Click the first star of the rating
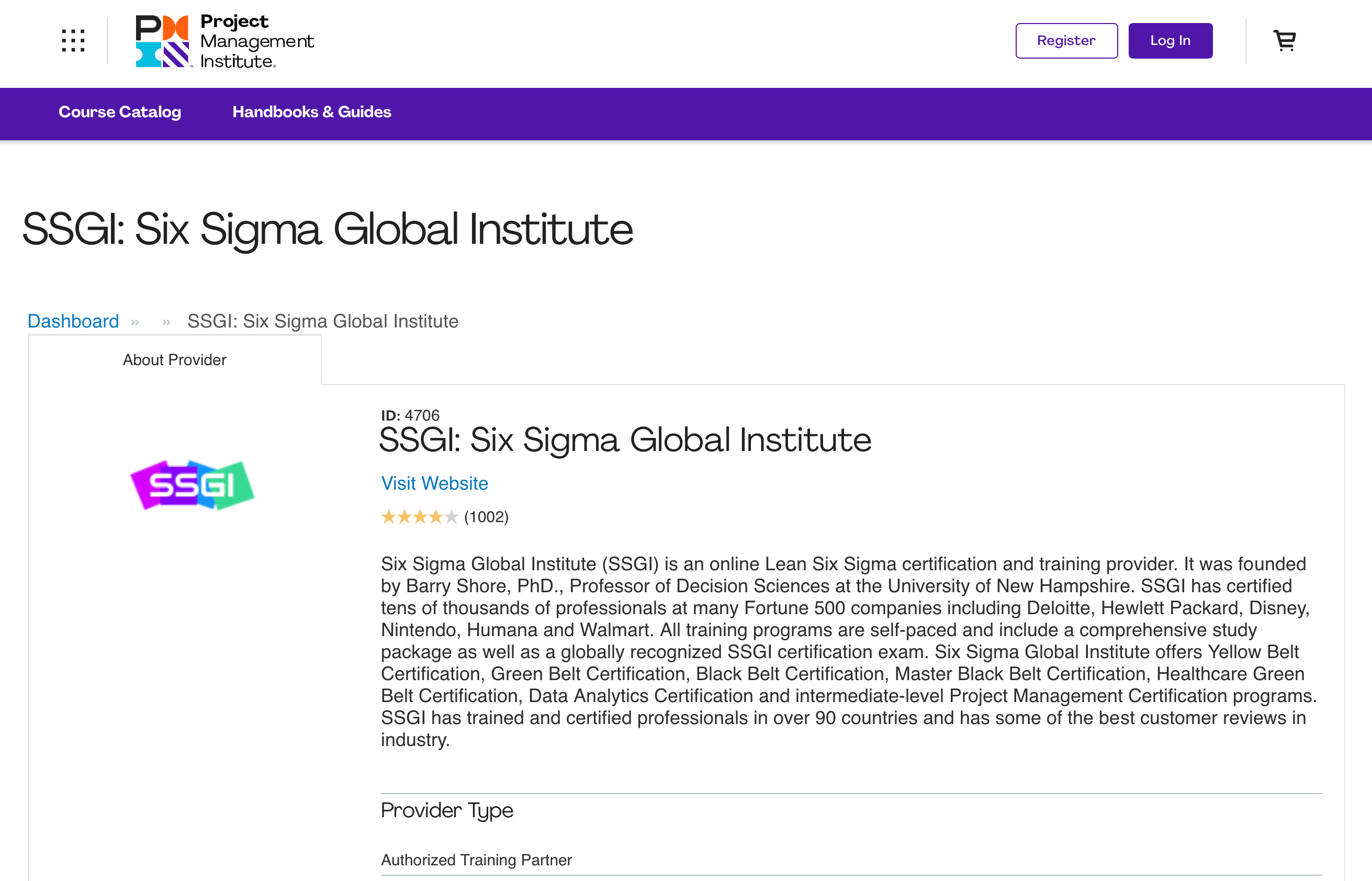Viewport: 1372px width, 881px height. coord(388,516)
